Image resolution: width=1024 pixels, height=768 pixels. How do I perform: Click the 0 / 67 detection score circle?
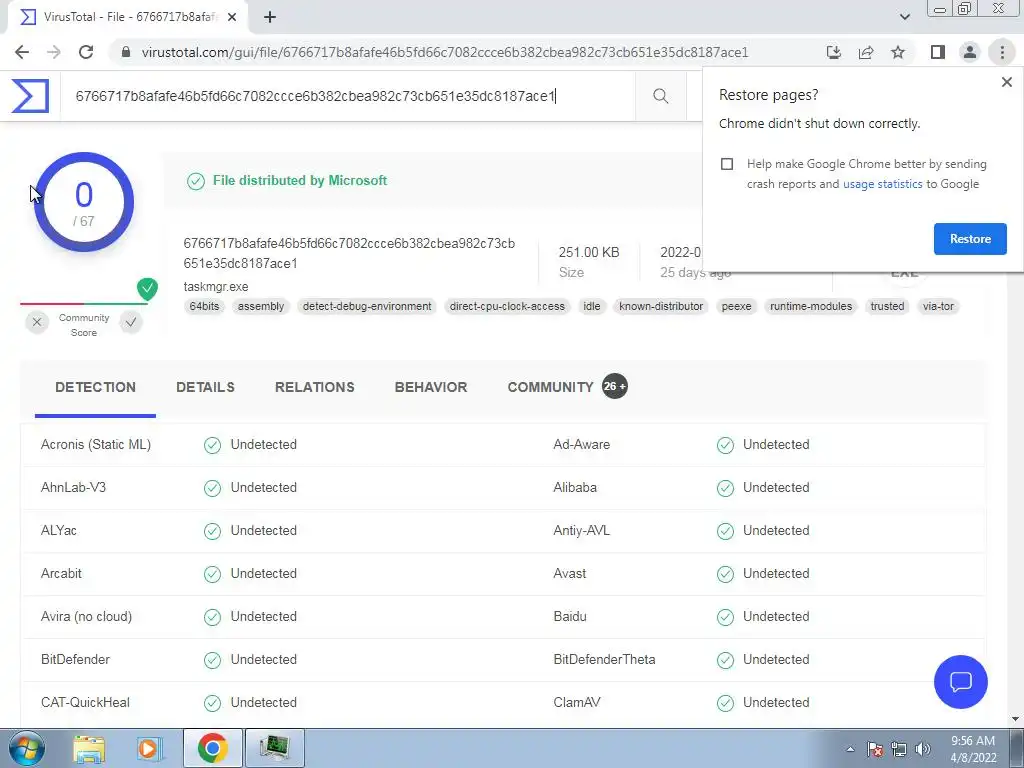[x=84, y=202]
